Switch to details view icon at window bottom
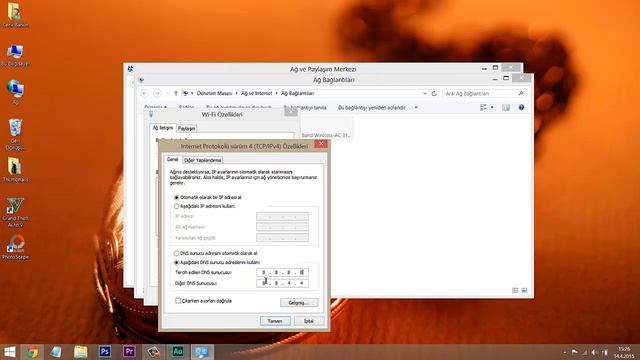Screen dimensions: 640x360 [x=515, y=290]
